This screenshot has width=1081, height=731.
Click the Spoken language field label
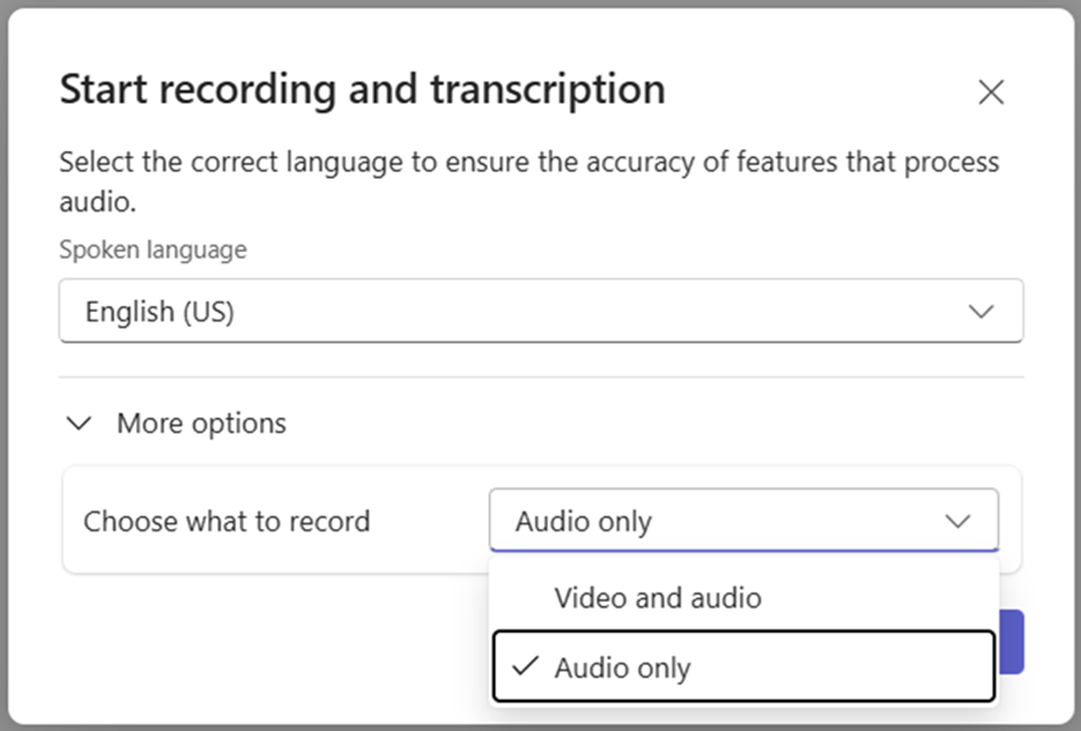(152, 250)
